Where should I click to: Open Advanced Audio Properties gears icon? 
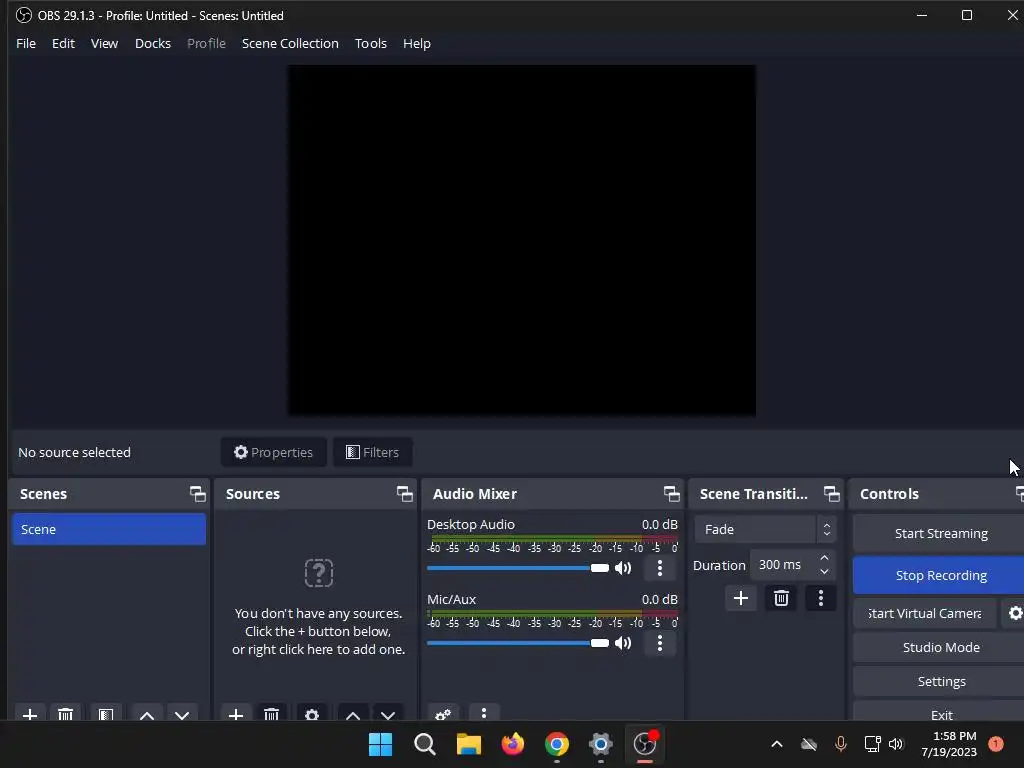[x=443, y=714]
